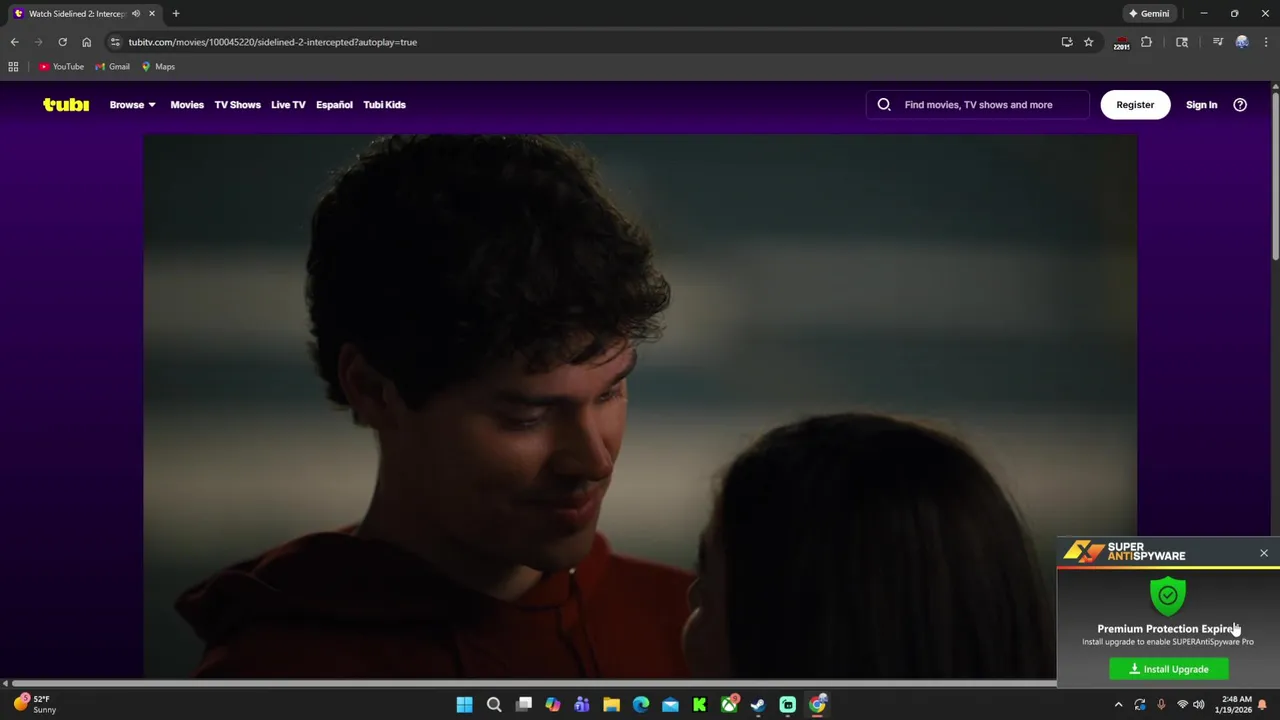Open the Maps bookmark

pos(158,67)
